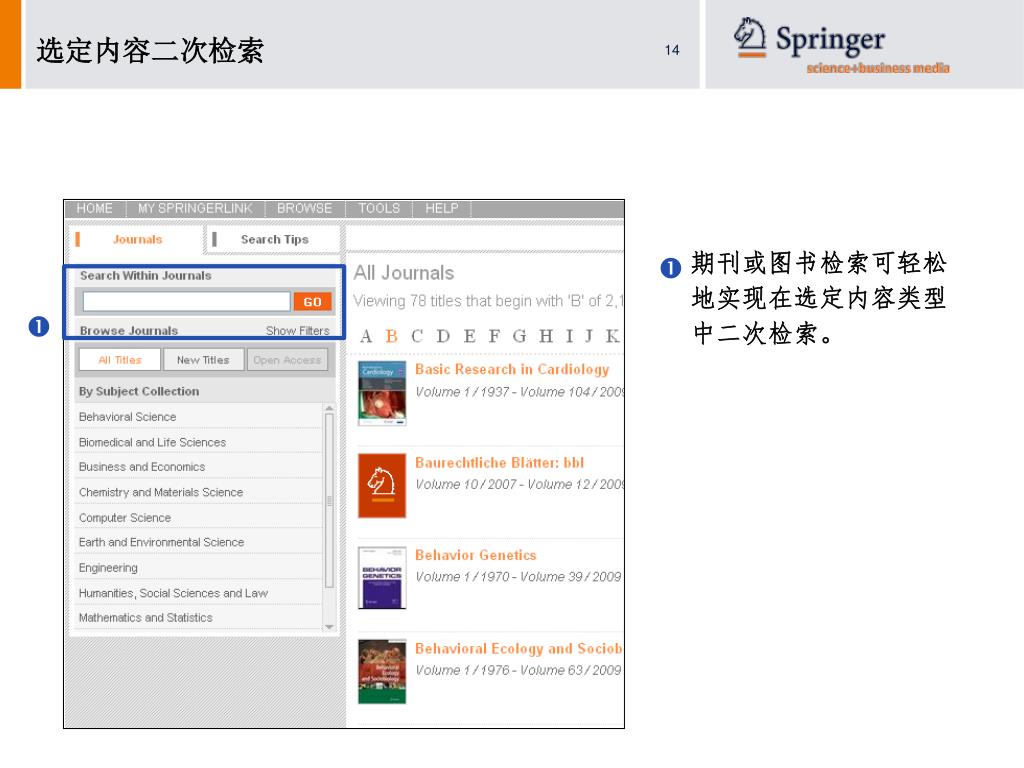The height and width of the screenshot is (768, 1024).
Task: Focus the Search Within Journals field
Action: click(x=186, y=302)
